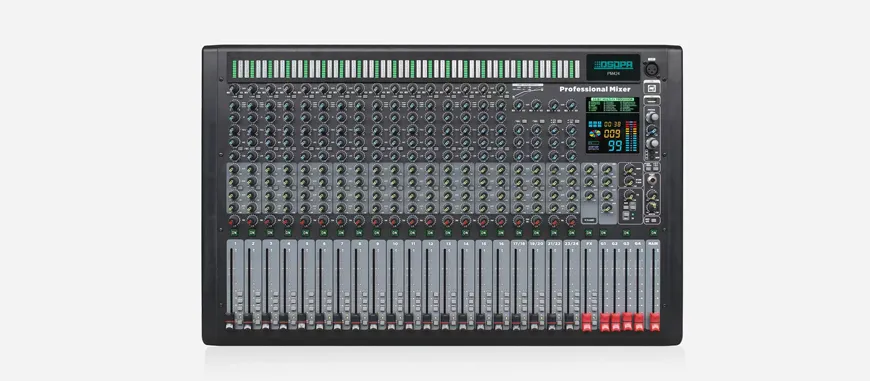Click the upper large silver knob beside the LCD
Screen dimensions: 870x381
pos(653,117)
